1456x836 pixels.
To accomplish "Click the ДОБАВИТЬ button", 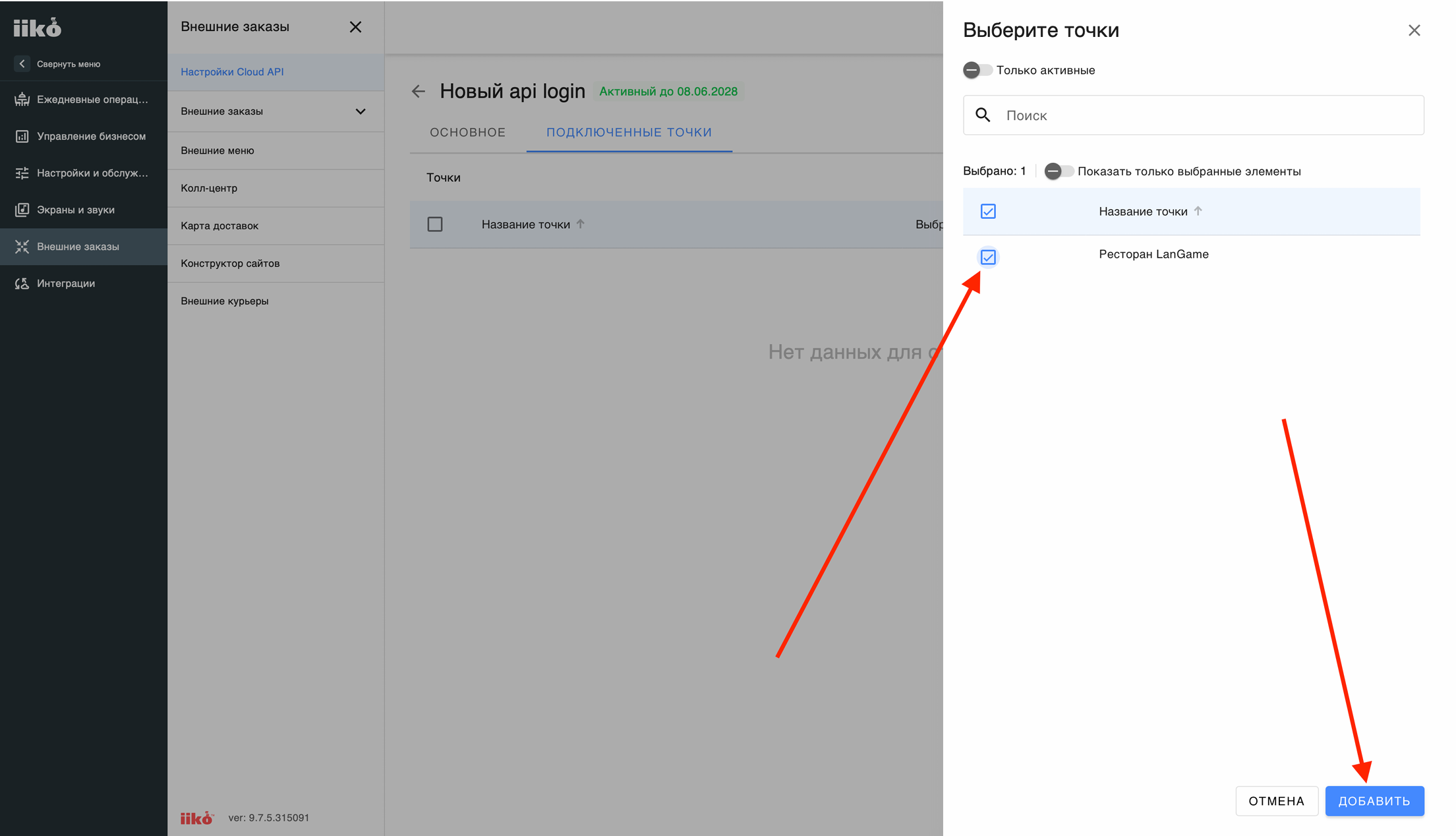I will coord(1375,801).
